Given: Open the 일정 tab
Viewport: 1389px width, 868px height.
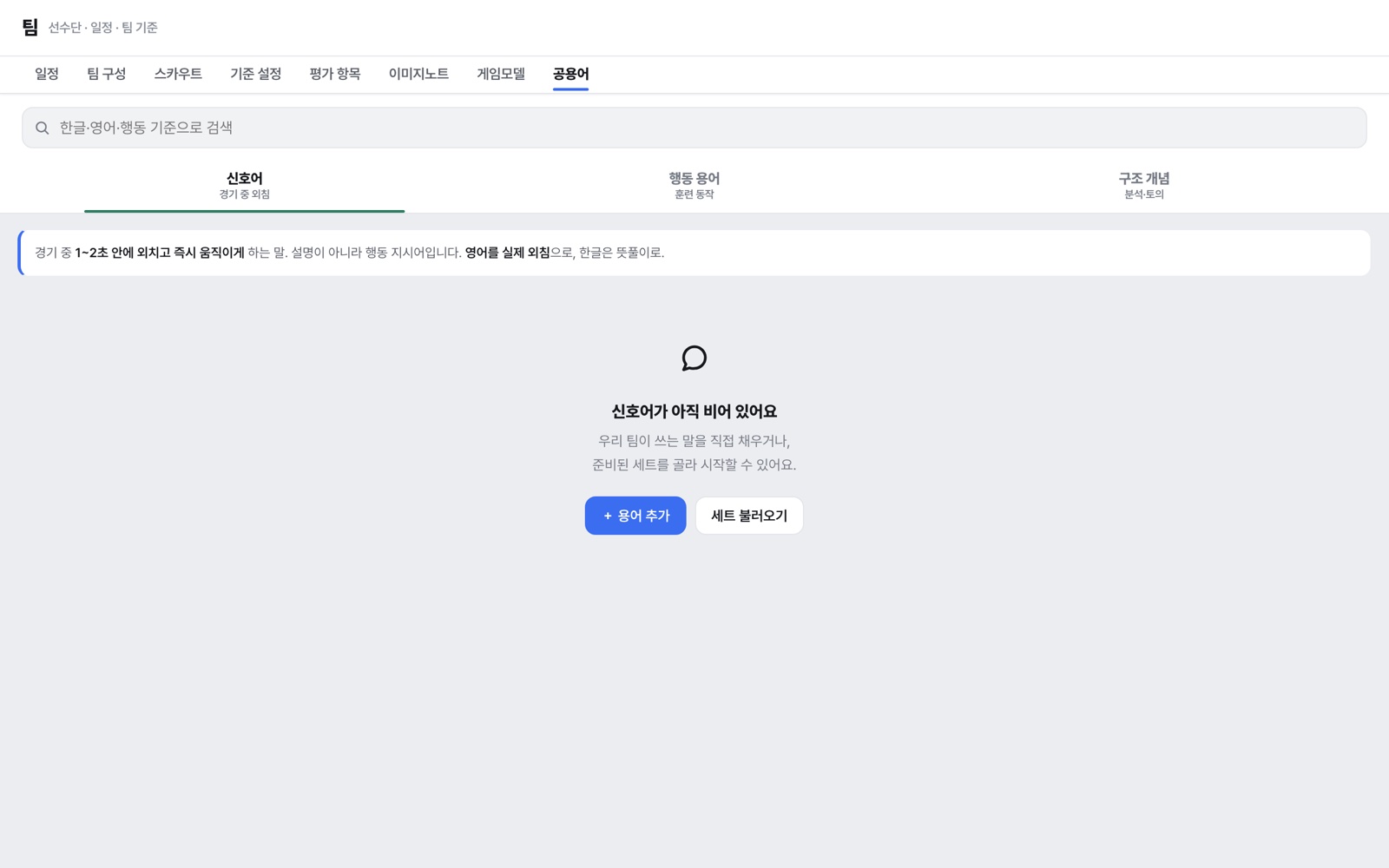Looking at the screenshot, I should (x=47, y=75).
